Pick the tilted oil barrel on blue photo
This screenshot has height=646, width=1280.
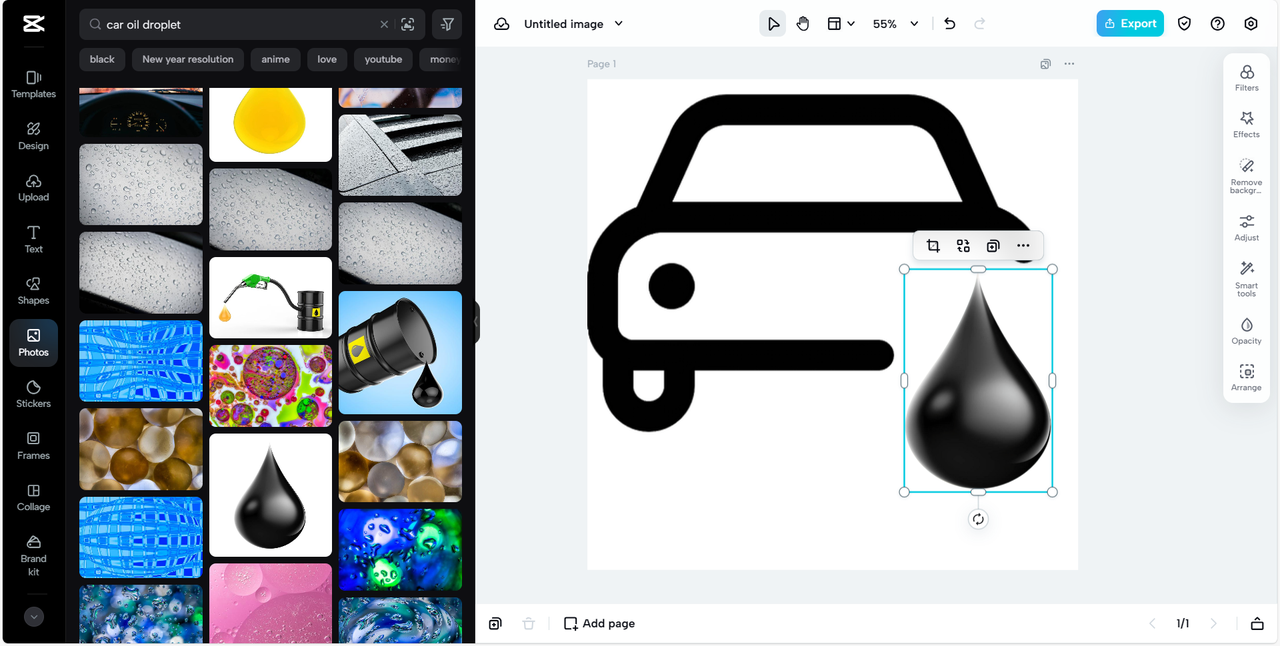[x=400, y=352]
